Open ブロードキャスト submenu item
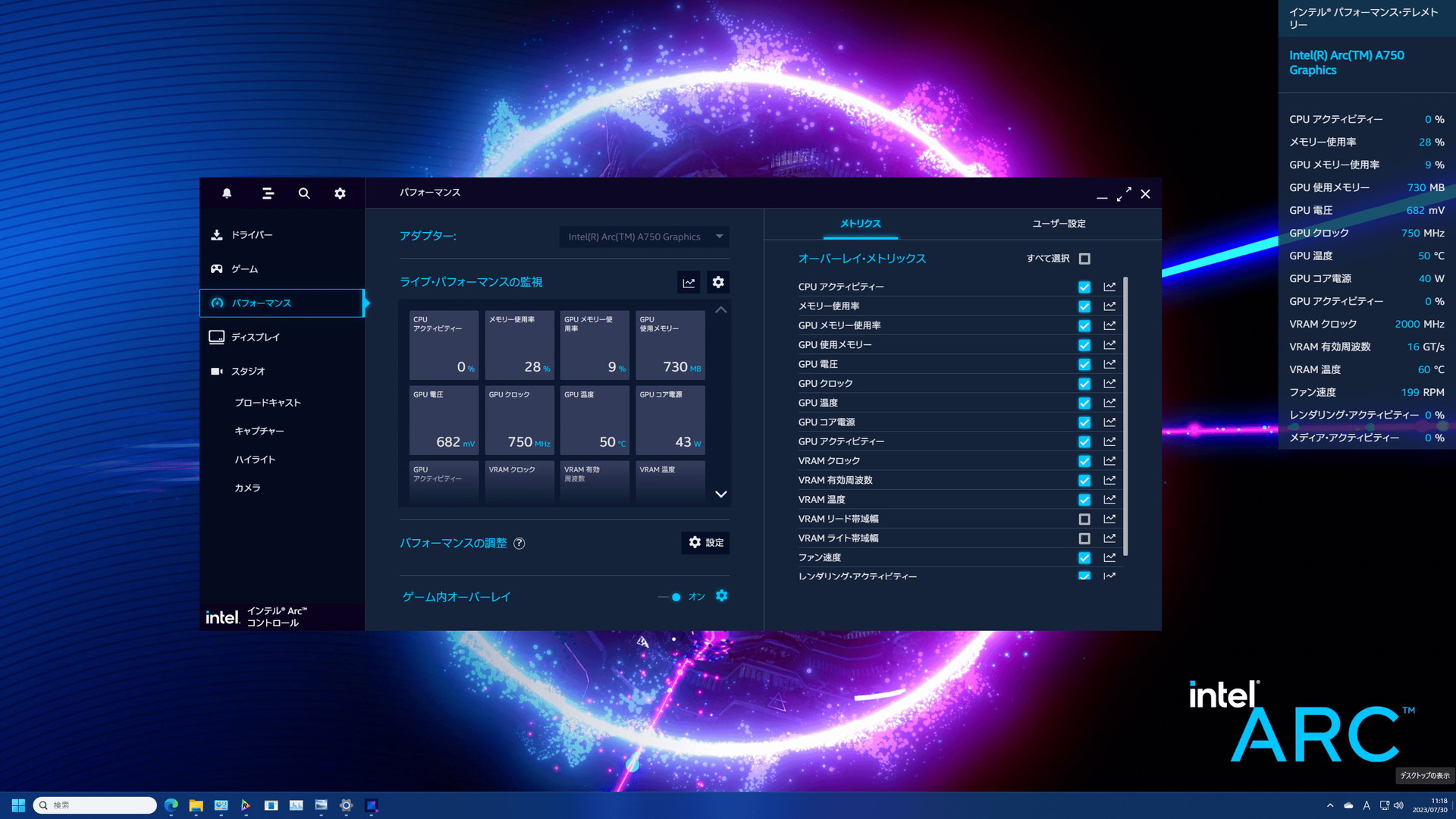1456x819 pixels. pos(268,403)
